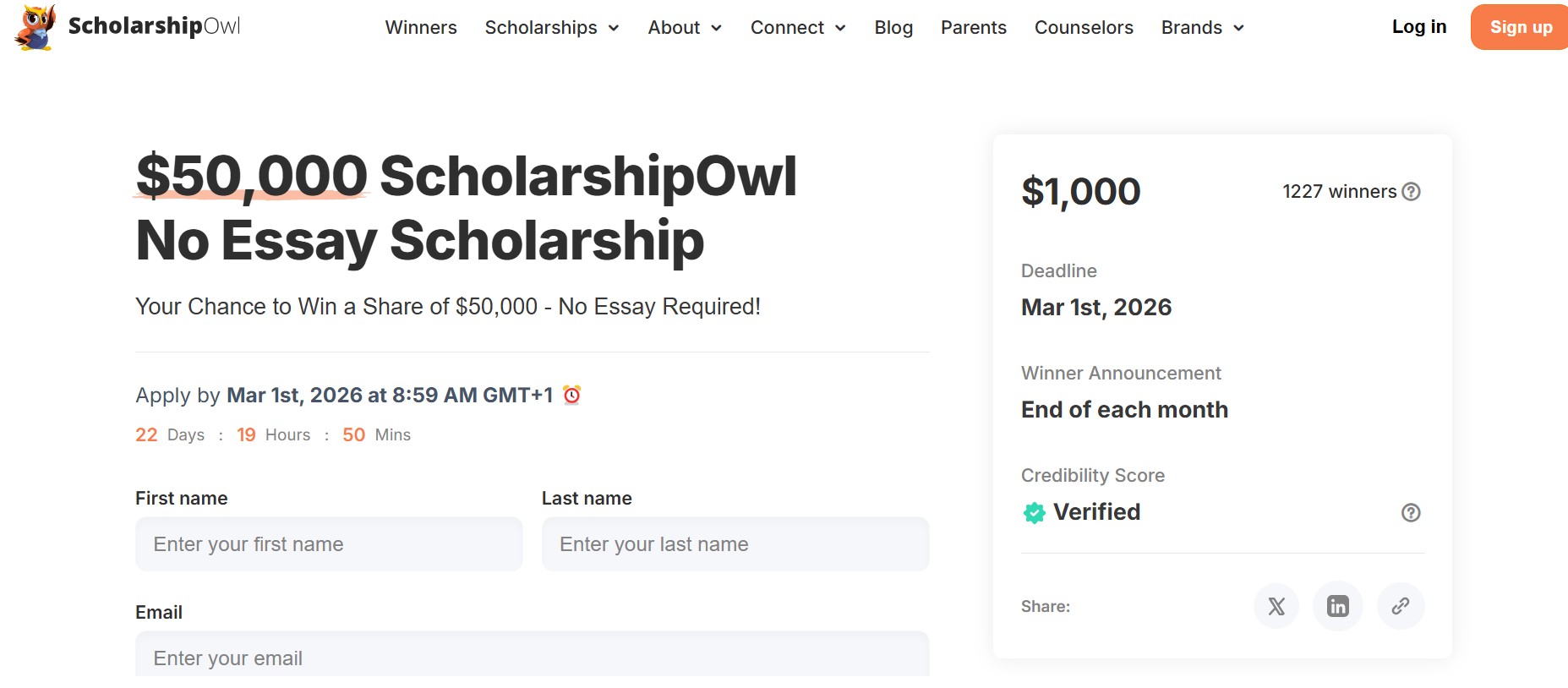Viewport: 1568px width, 688px height.
Task: Click the help icon next to 1227 winners
Action: click(x=1410, y=192)
